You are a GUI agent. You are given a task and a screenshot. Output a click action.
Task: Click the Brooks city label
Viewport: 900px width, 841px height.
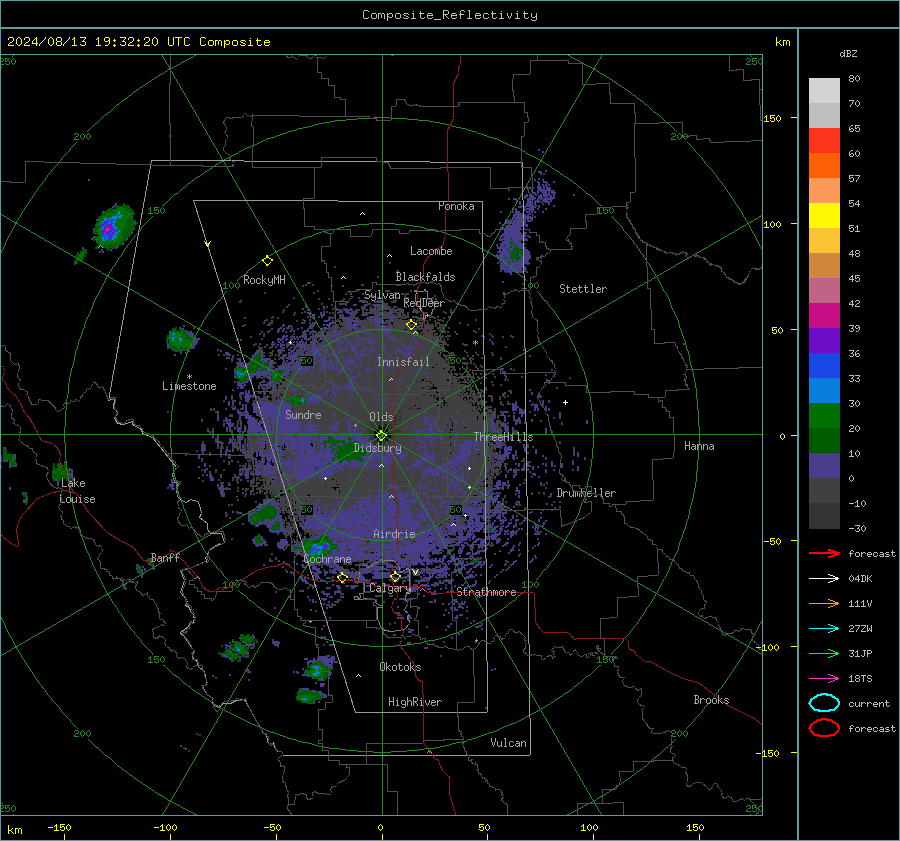click(711, 700)
